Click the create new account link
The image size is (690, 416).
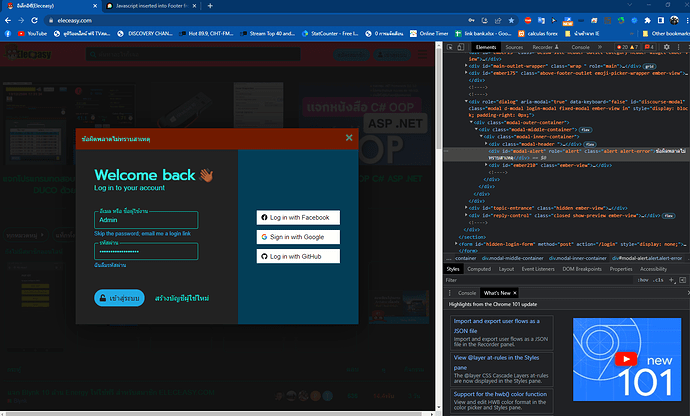(182, 298)
